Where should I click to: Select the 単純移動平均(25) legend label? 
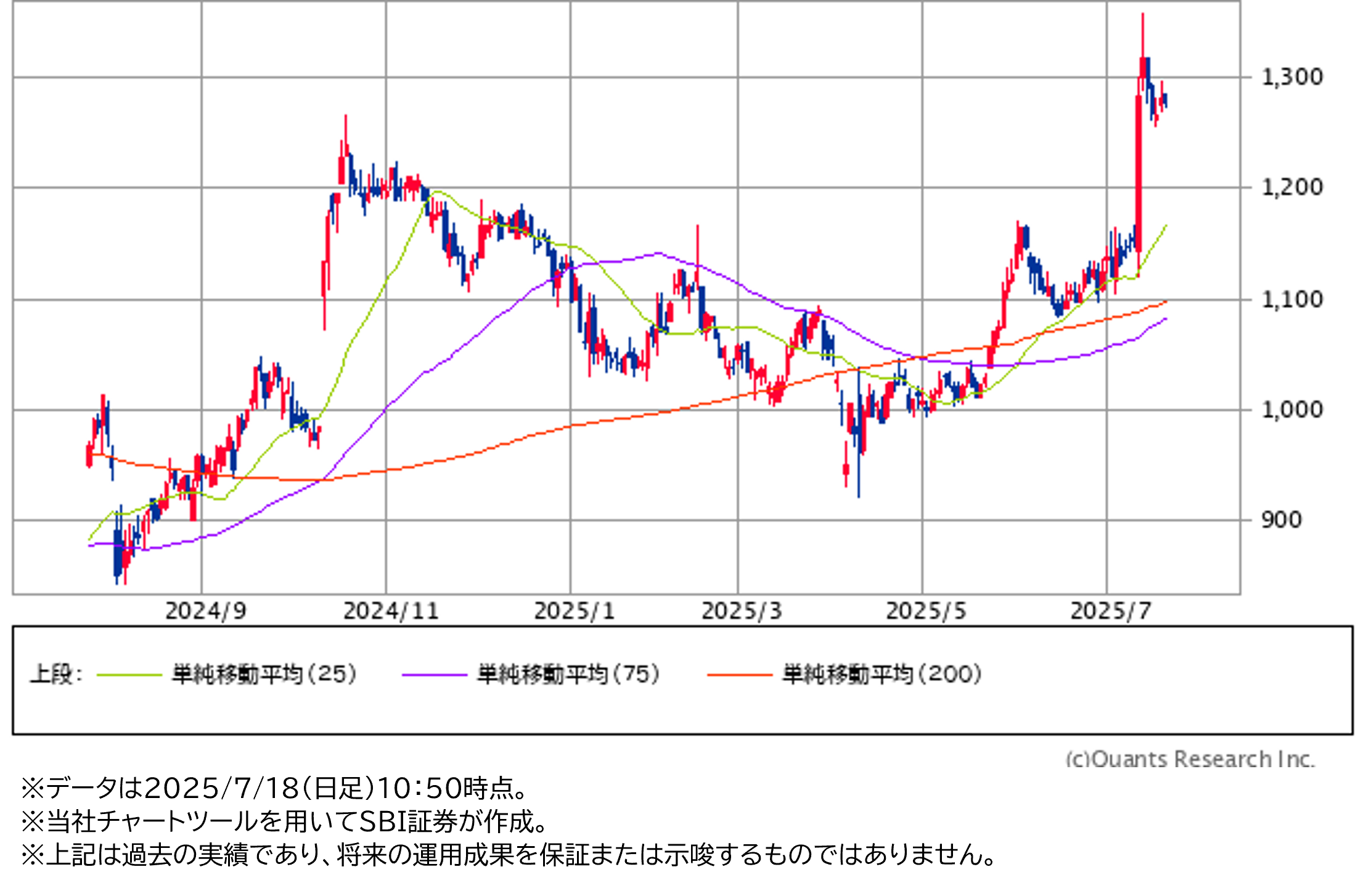[x=264, y=674]
